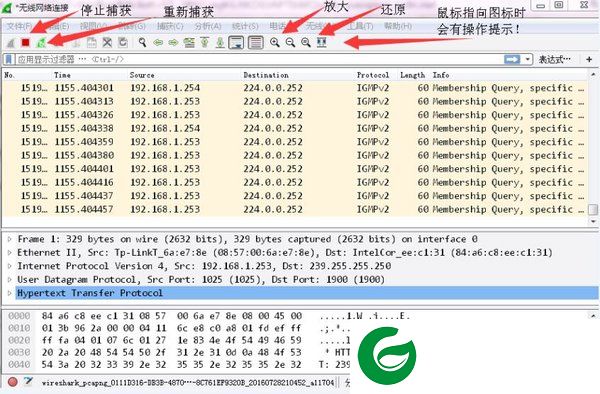
Task: Toggle auto-scroll during live capture
Action: click(x=236, y=42)
